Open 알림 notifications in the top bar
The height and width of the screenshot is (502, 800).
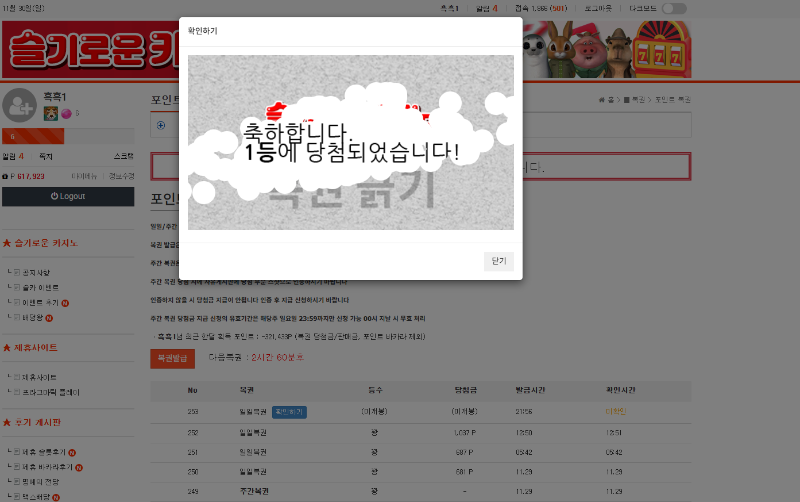pos(487,9)
